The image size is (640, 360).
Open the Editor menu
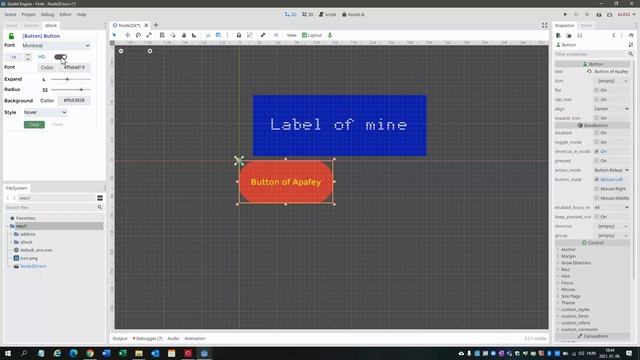point(65,14)
